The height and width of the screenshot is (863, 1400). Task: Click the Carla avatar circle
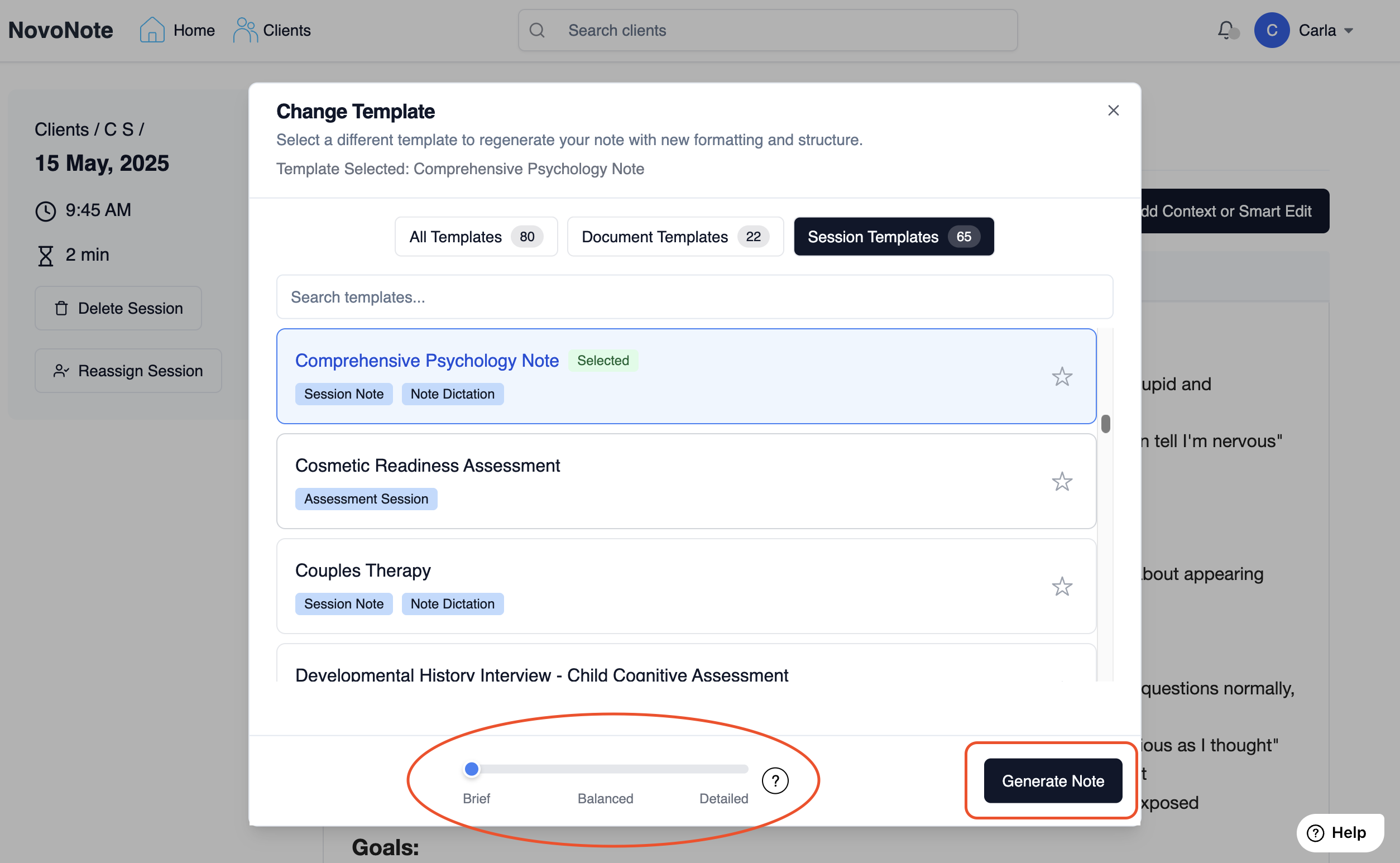1271,30
